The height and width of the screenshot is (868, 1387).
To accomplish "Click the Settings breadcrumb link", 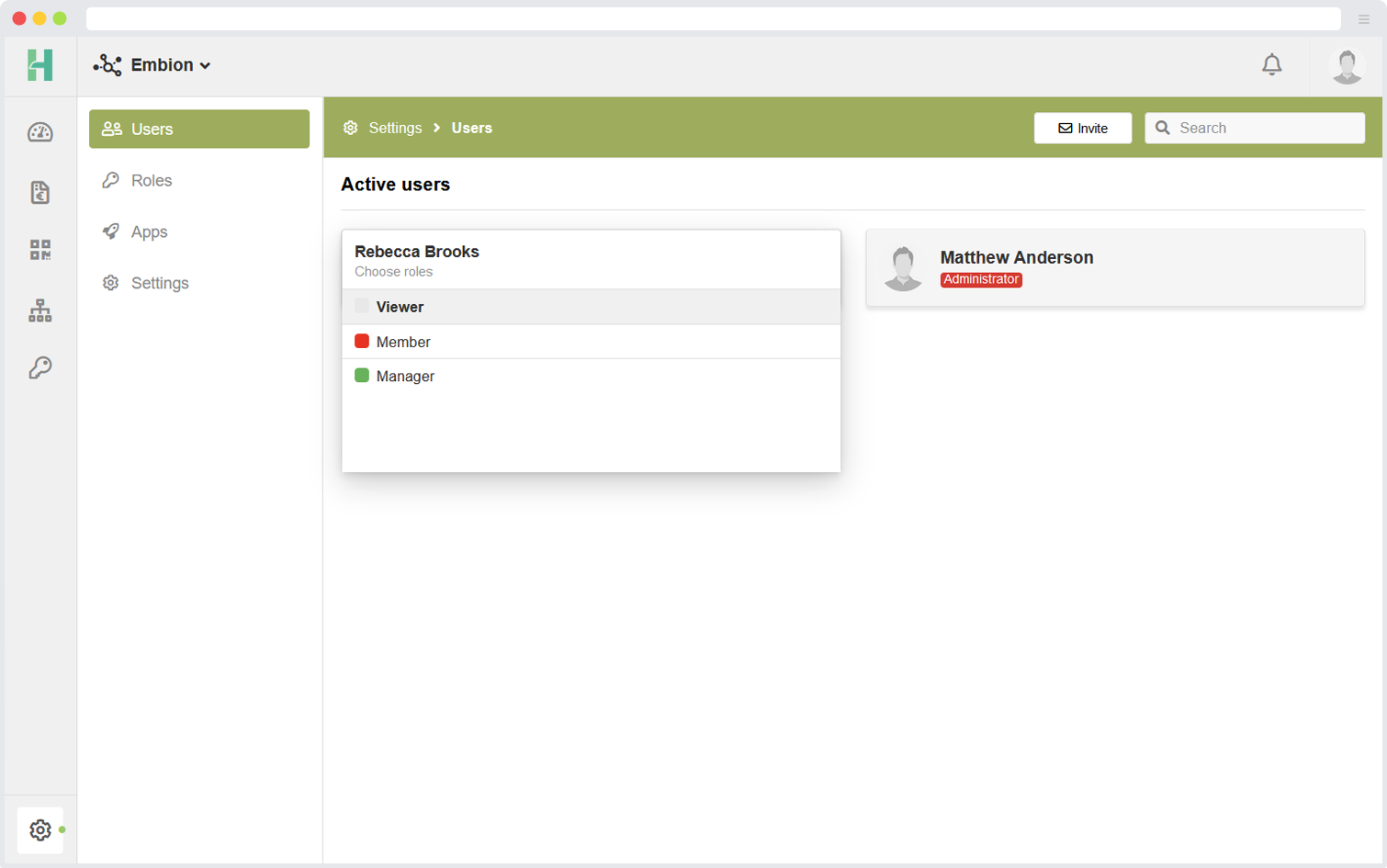I will pyautogui.click(x=395, y=128).
